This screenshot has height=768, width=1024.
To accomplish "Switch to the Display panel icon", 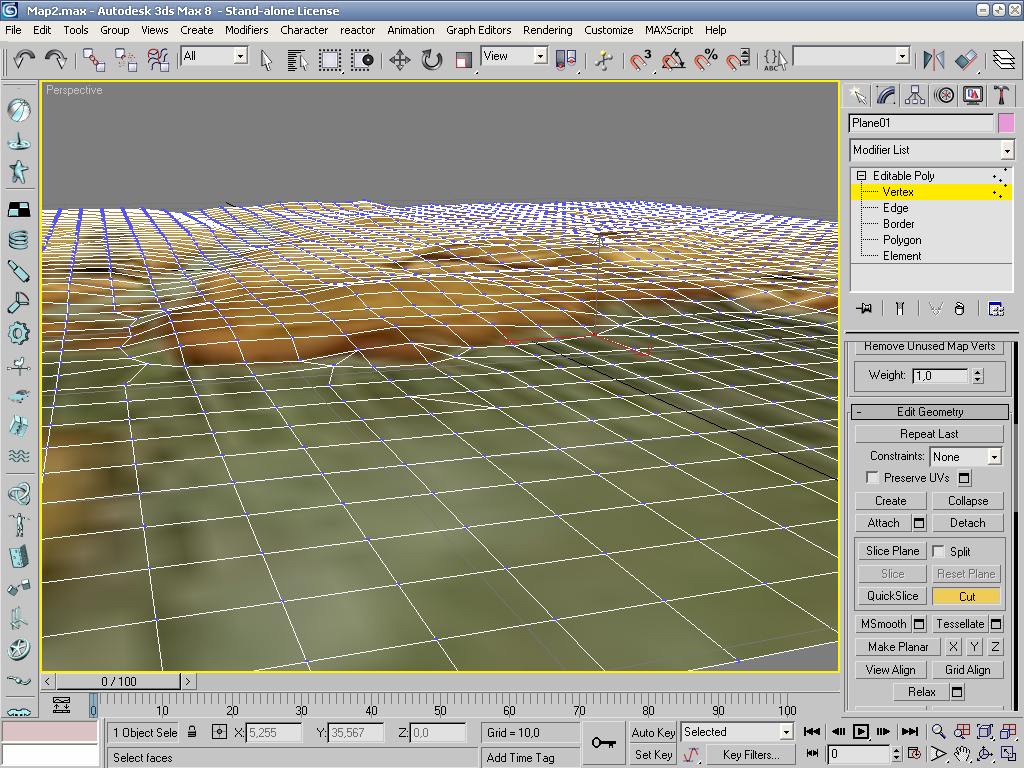I will [x=972, y=95].
